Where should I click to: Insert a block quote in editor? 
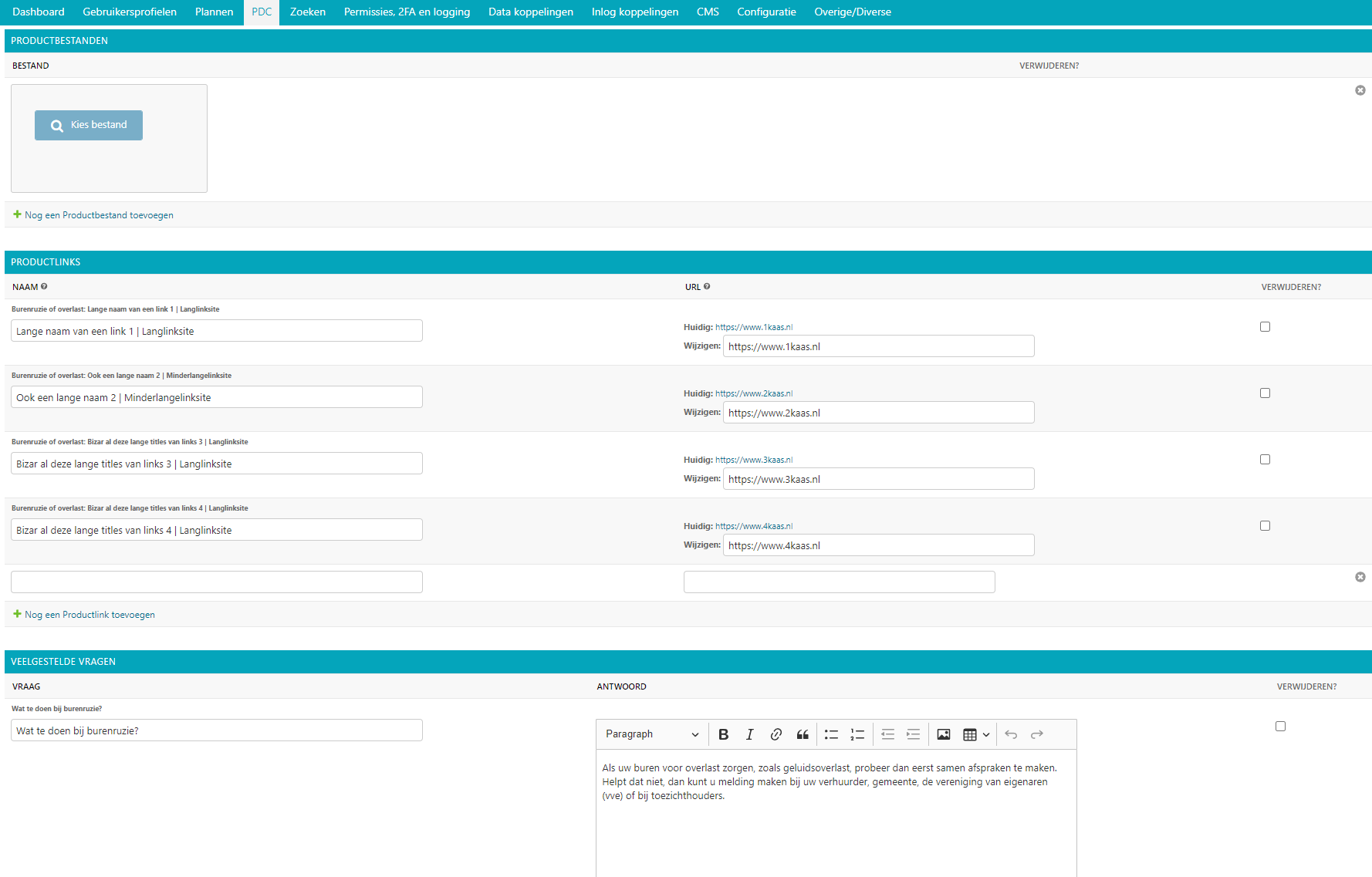click(x=803, y=734)
